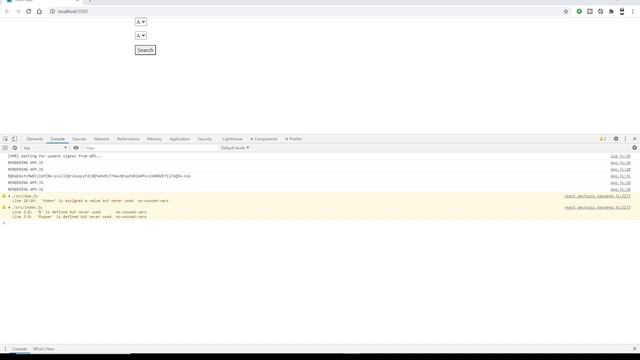Viewport: 640px width, 360px height.
Task: Select the What's New drawer tab
Action: pyautogui.click(x=44, y=349)
